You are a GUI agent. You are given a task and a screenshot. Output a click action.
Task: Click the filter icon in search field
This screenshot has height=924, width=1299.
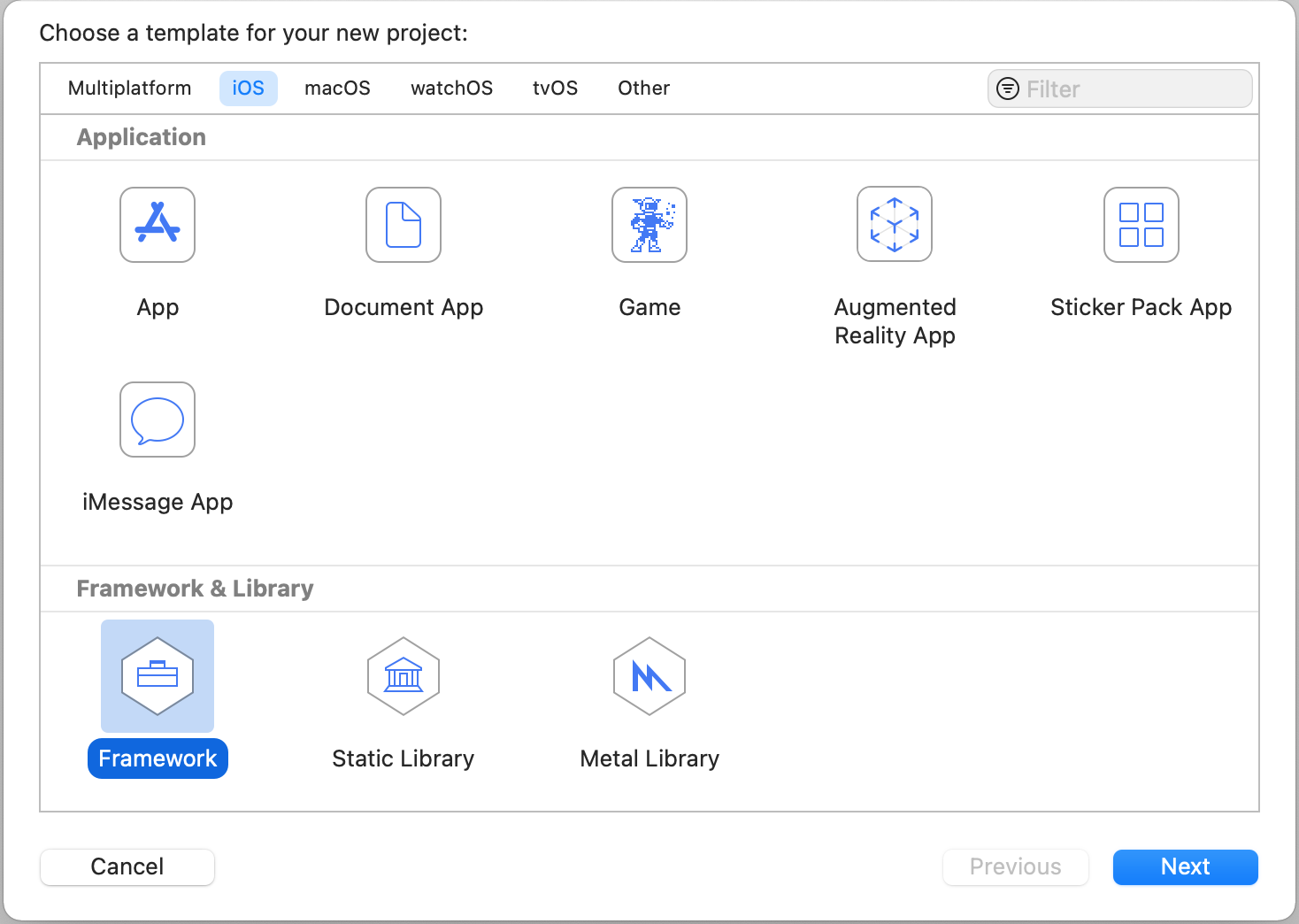(x=1008, y=89)
